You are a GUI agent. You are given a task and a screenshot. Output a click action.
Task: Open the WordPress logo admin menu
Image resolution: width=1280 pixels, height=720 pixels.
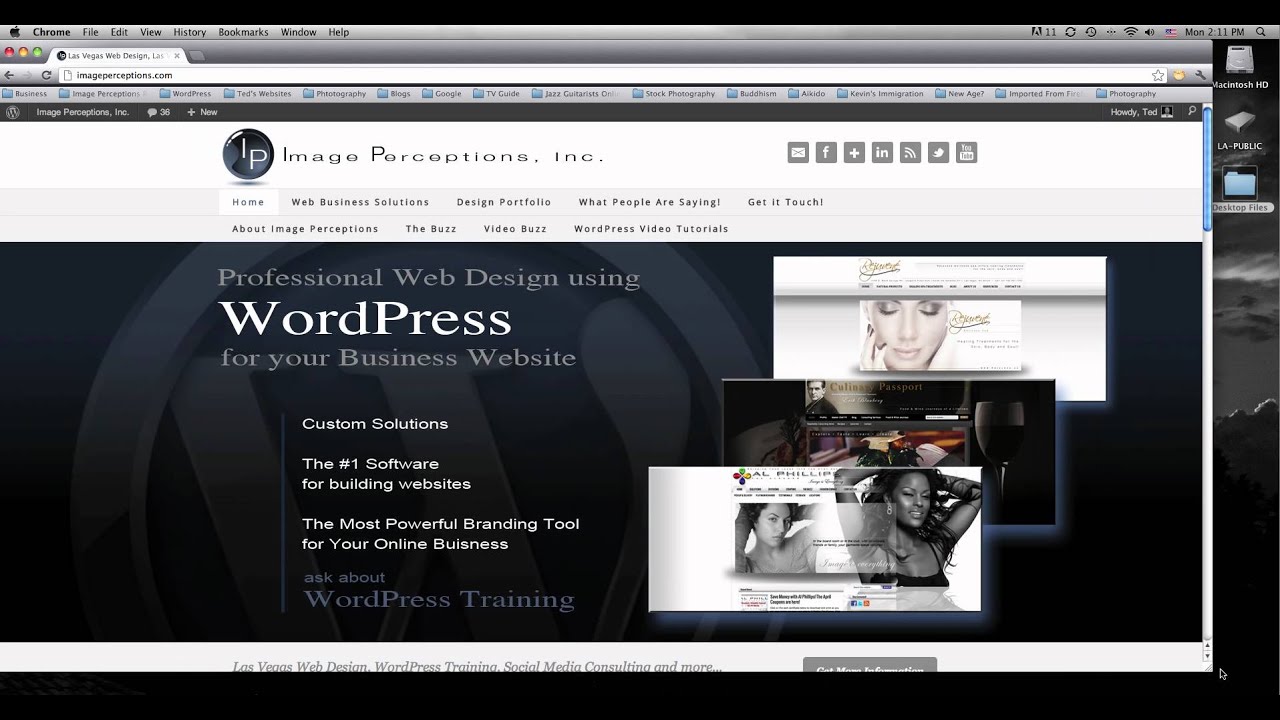[x=13, y=112]
